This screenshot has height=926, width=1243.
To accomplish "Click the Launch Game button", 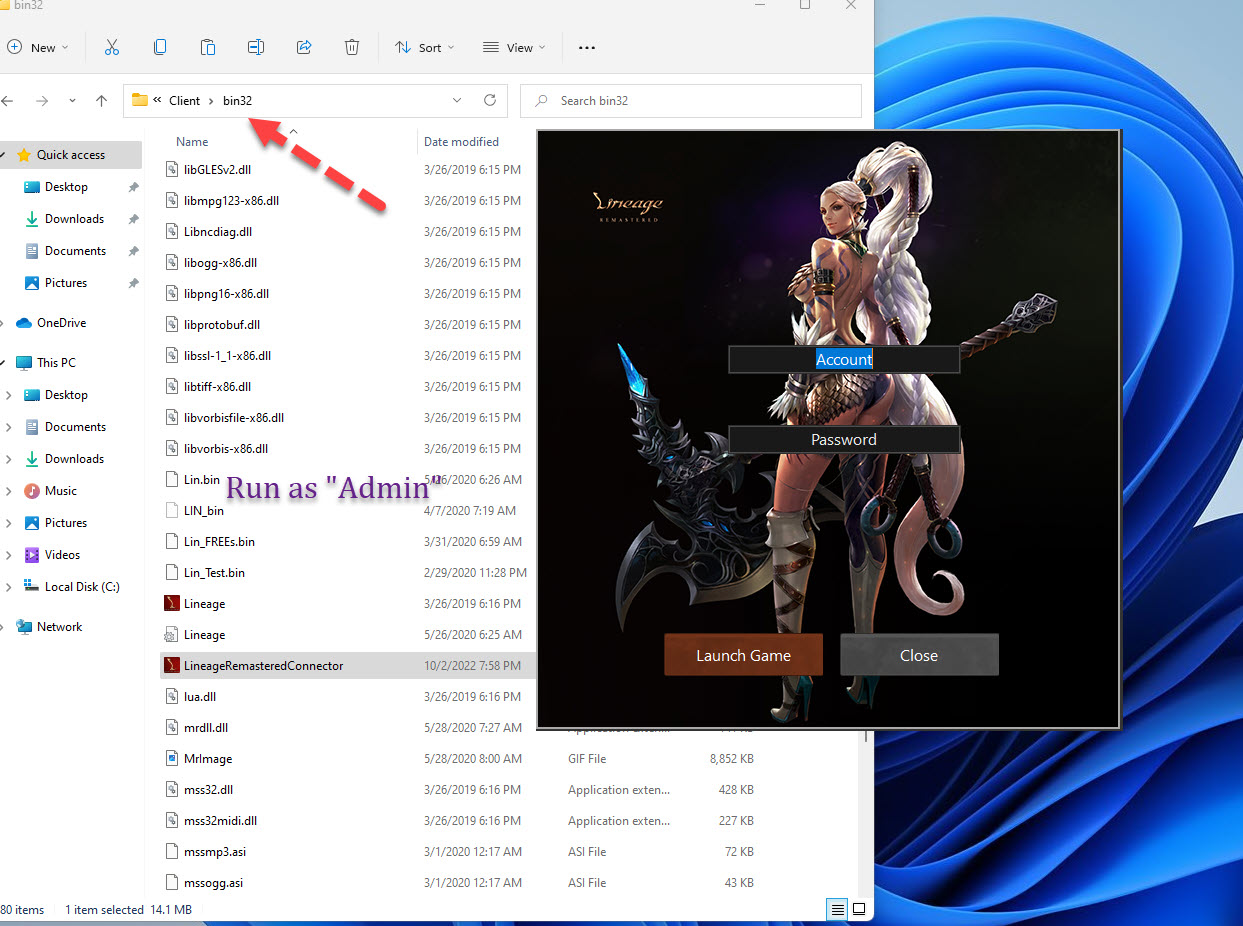I will click(743, 656).
